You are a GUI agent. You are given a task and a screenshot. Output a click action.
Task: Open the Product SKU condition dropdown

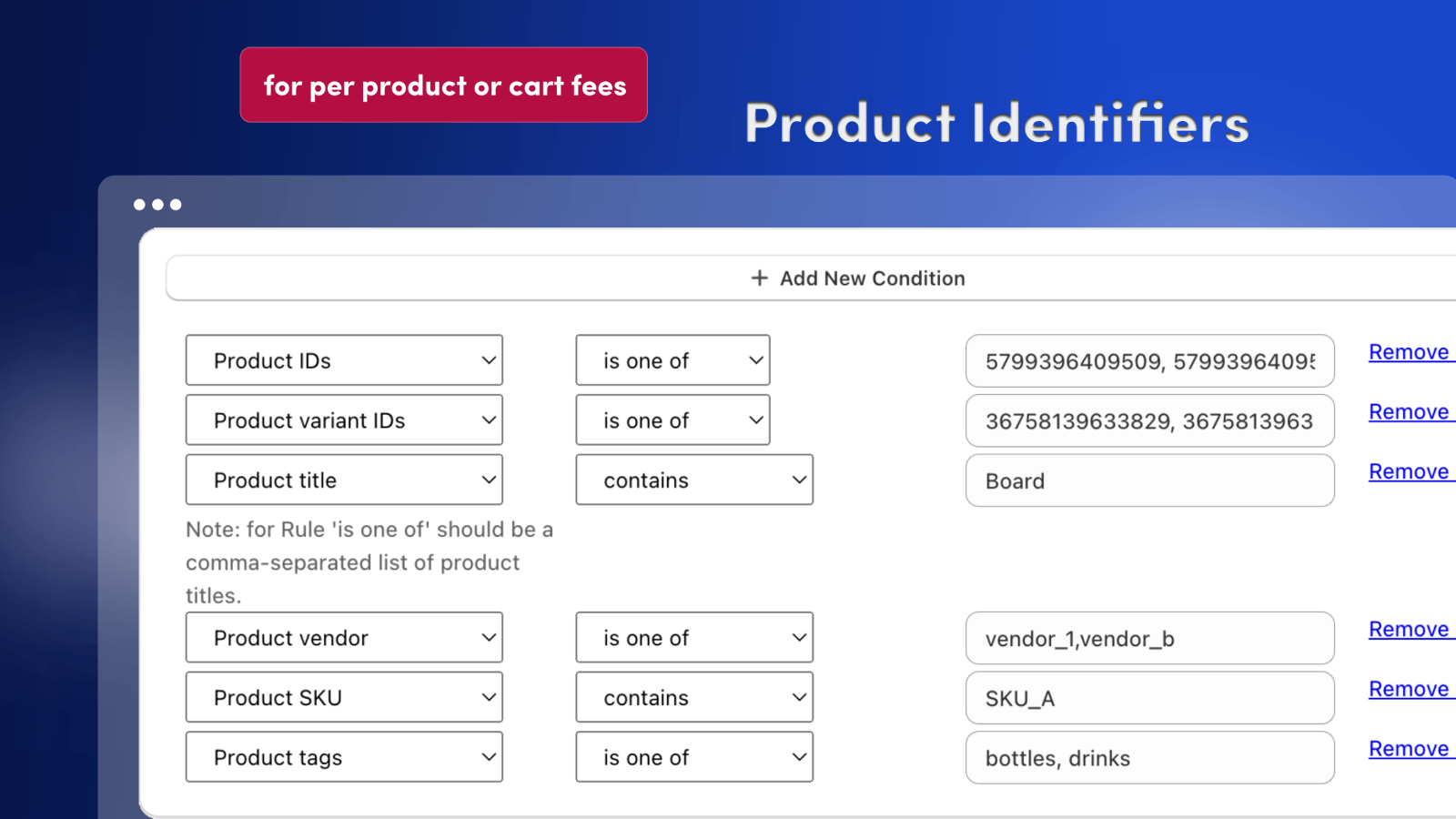[344, 697]
